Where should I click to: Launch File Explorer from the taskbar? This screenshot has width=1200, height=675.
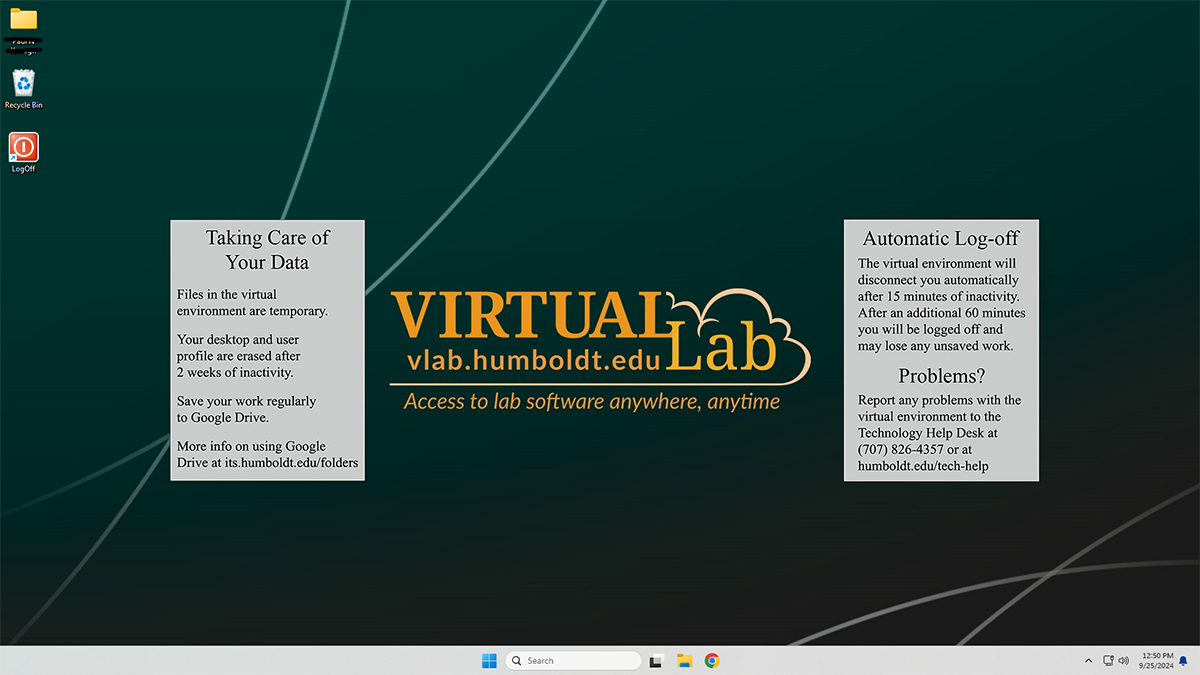click(x=685, y=660)
